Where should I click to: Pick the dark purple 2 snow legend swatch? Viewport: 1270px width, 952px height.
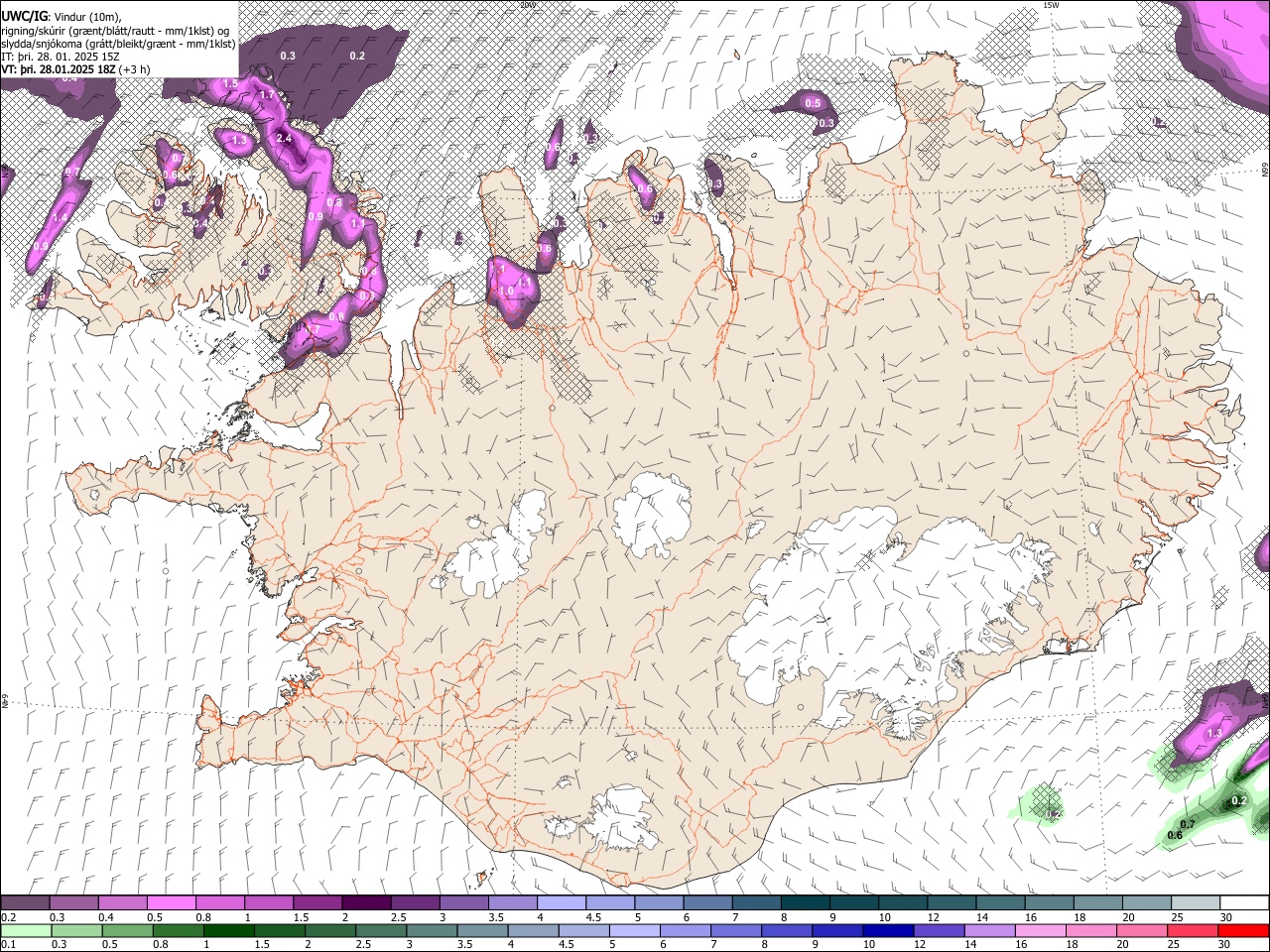click(365, 903)
